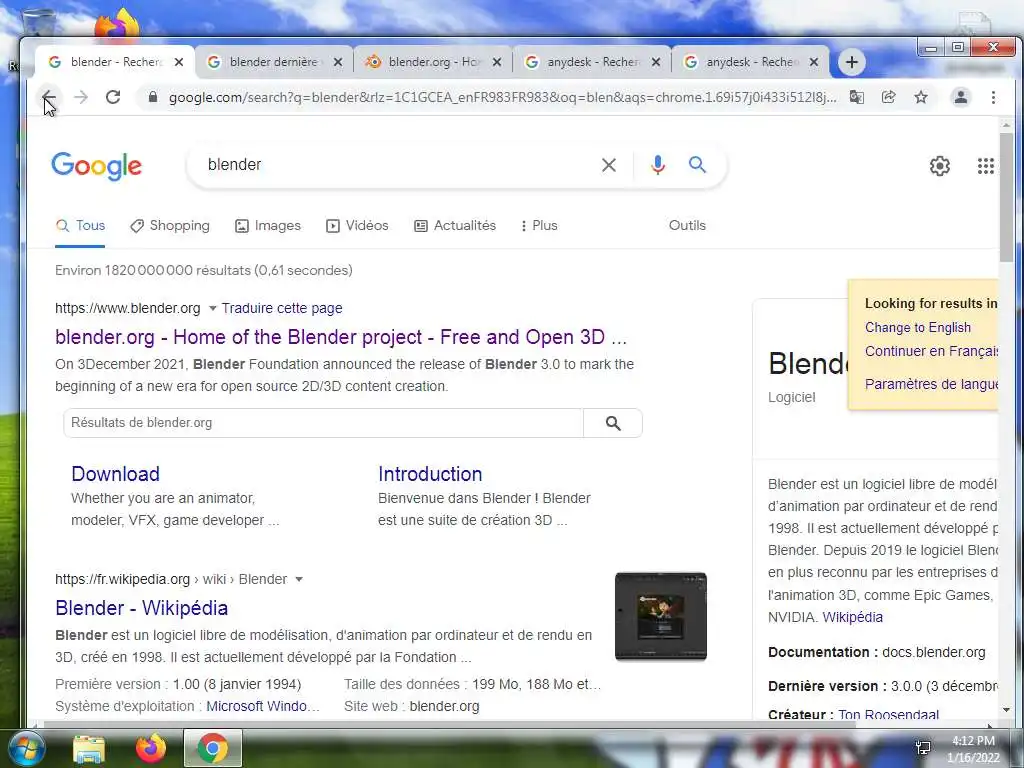Open the translate page icon in address bar
This screenshot has height=768, width=1024.
(856, 97)
